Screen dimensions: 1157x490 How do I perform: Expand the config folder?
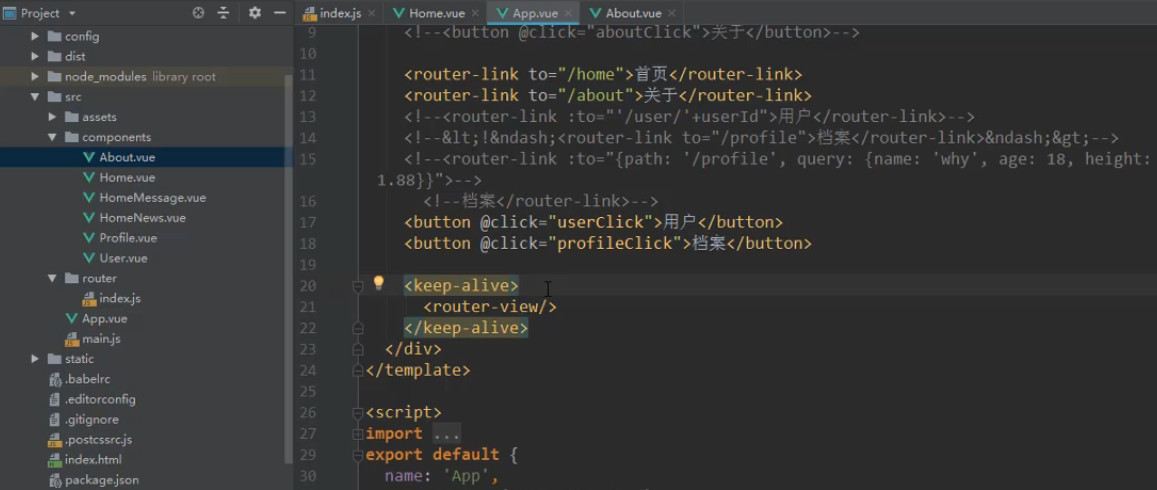[x=35, y=36]
